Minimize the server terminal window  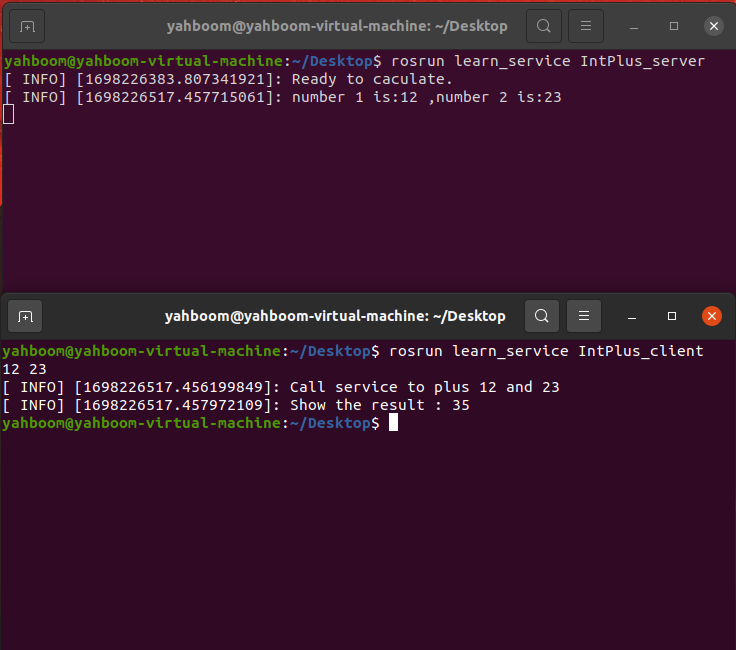tap(634, 26)
